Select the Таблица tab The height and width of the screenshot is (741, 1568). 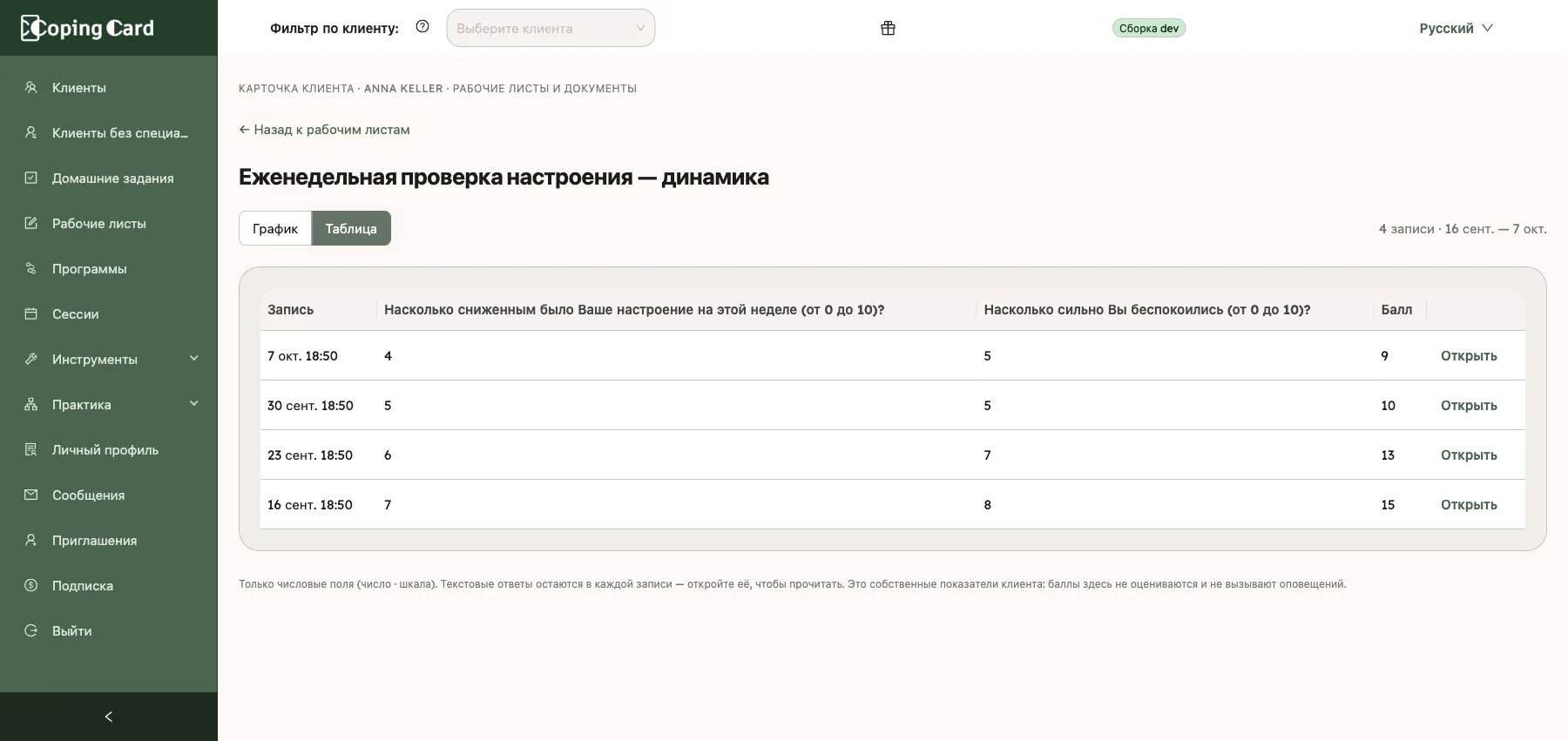pos(351,228)
